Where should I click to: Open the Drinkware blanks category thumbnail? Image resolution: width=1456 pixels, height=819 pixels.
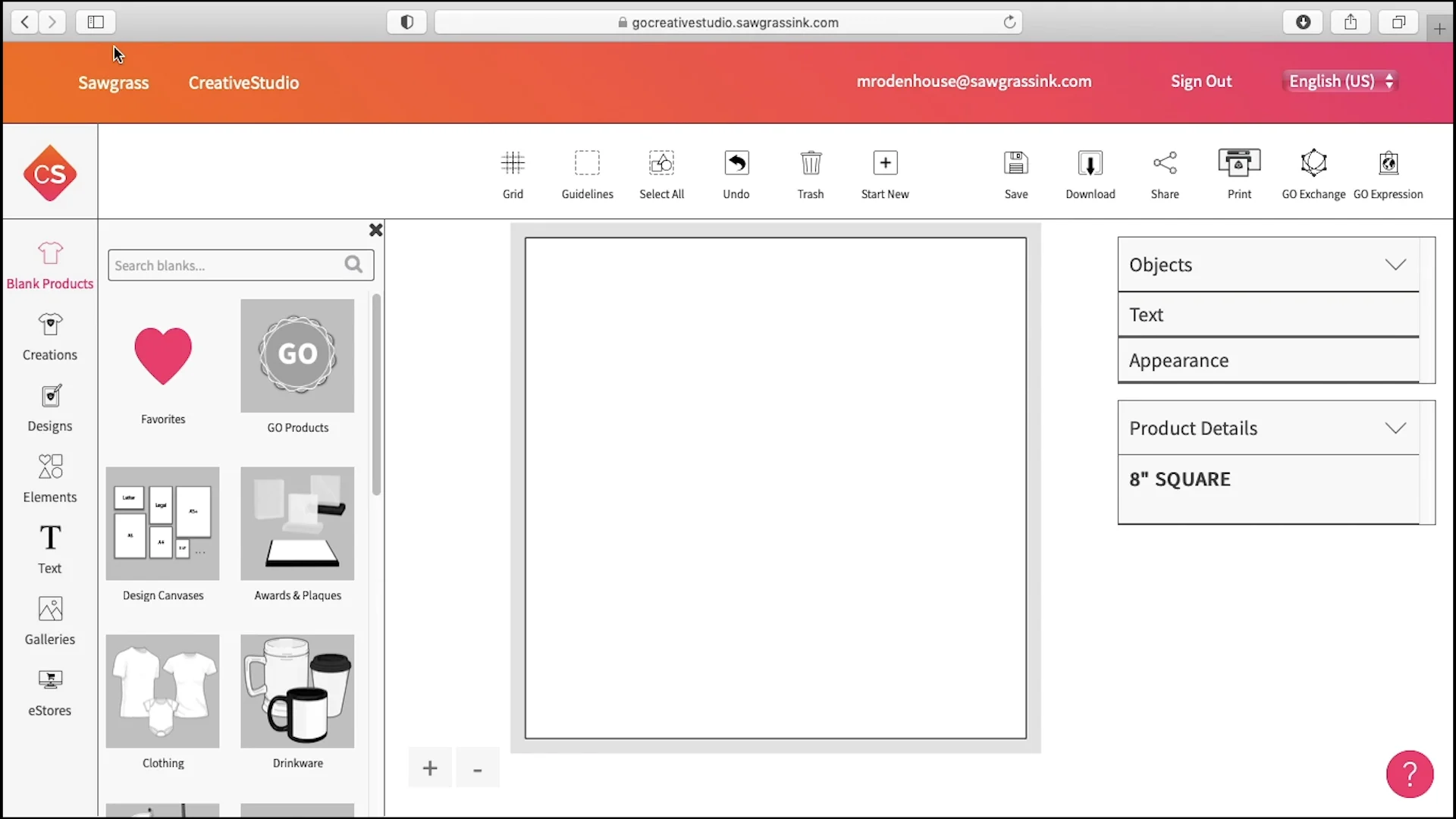coord(297,692)
